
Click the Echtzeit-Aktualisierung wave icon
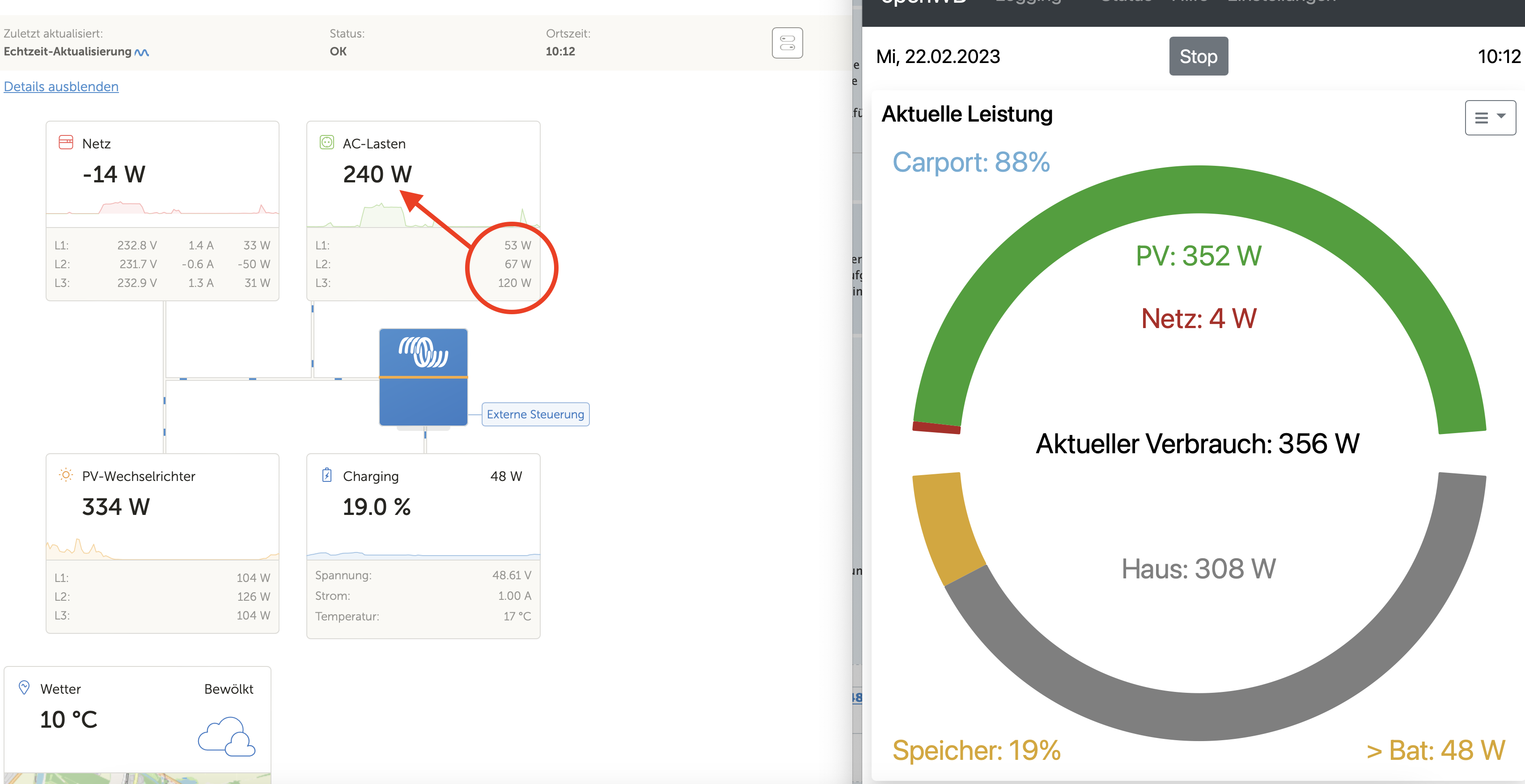(x=142, y=53)
